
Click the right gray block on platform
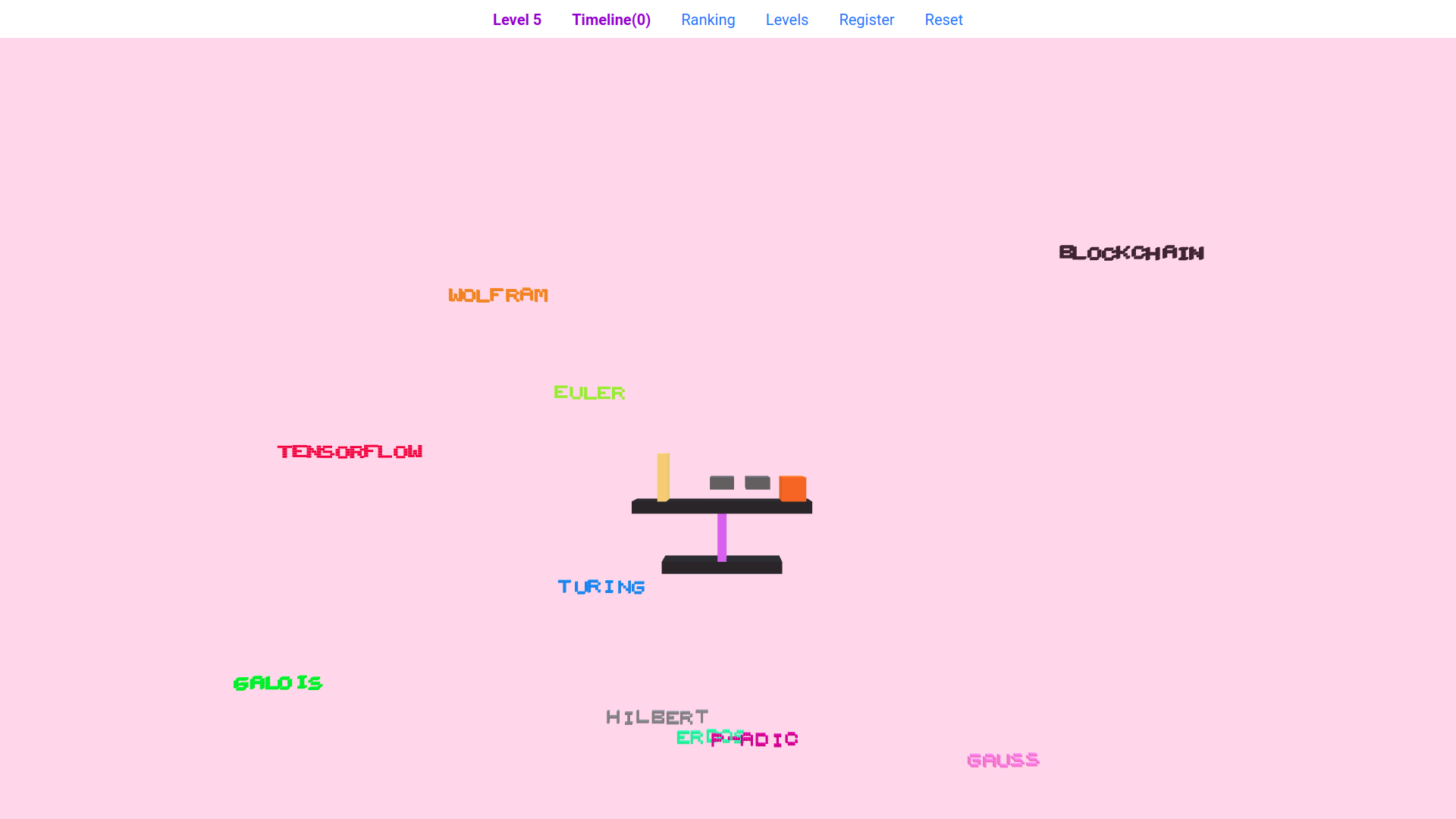tap(757, 482)
